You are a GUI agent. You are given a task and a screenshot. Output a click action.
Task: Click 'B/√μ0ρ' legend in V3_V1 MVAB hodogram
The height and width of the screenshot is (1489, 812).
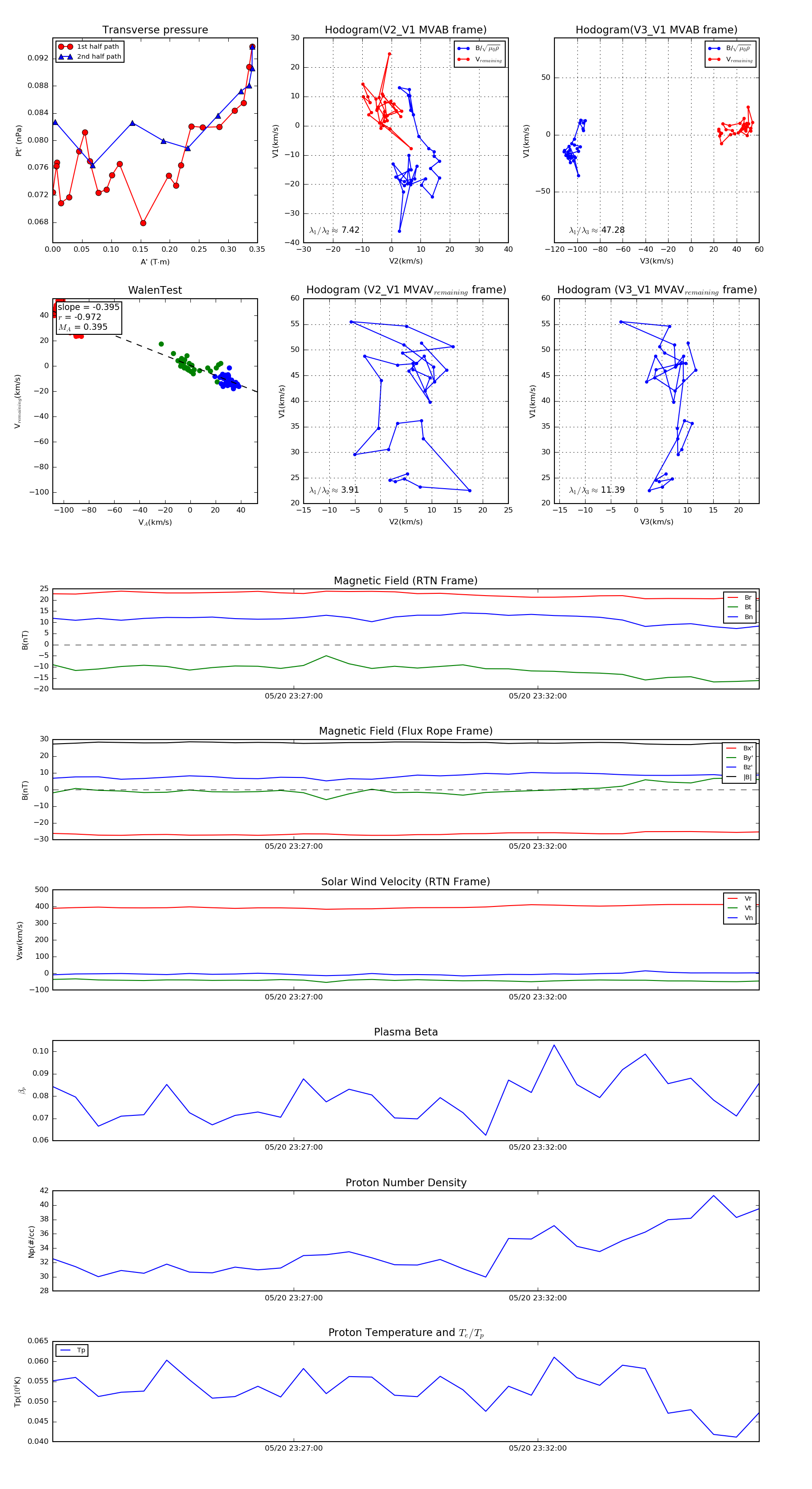pyautogui.click(x=730, y=49)
